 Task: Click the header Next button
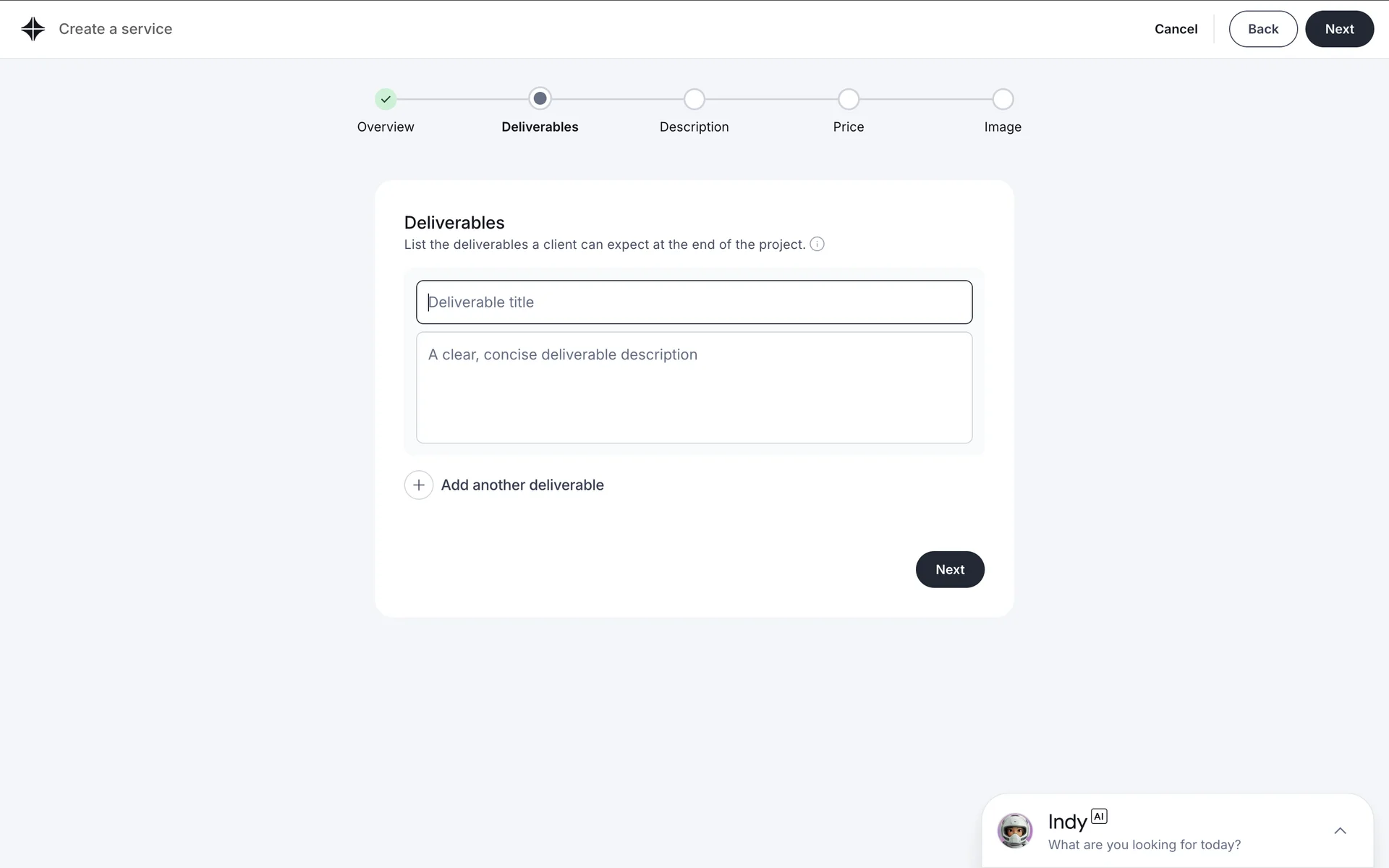1338,29
